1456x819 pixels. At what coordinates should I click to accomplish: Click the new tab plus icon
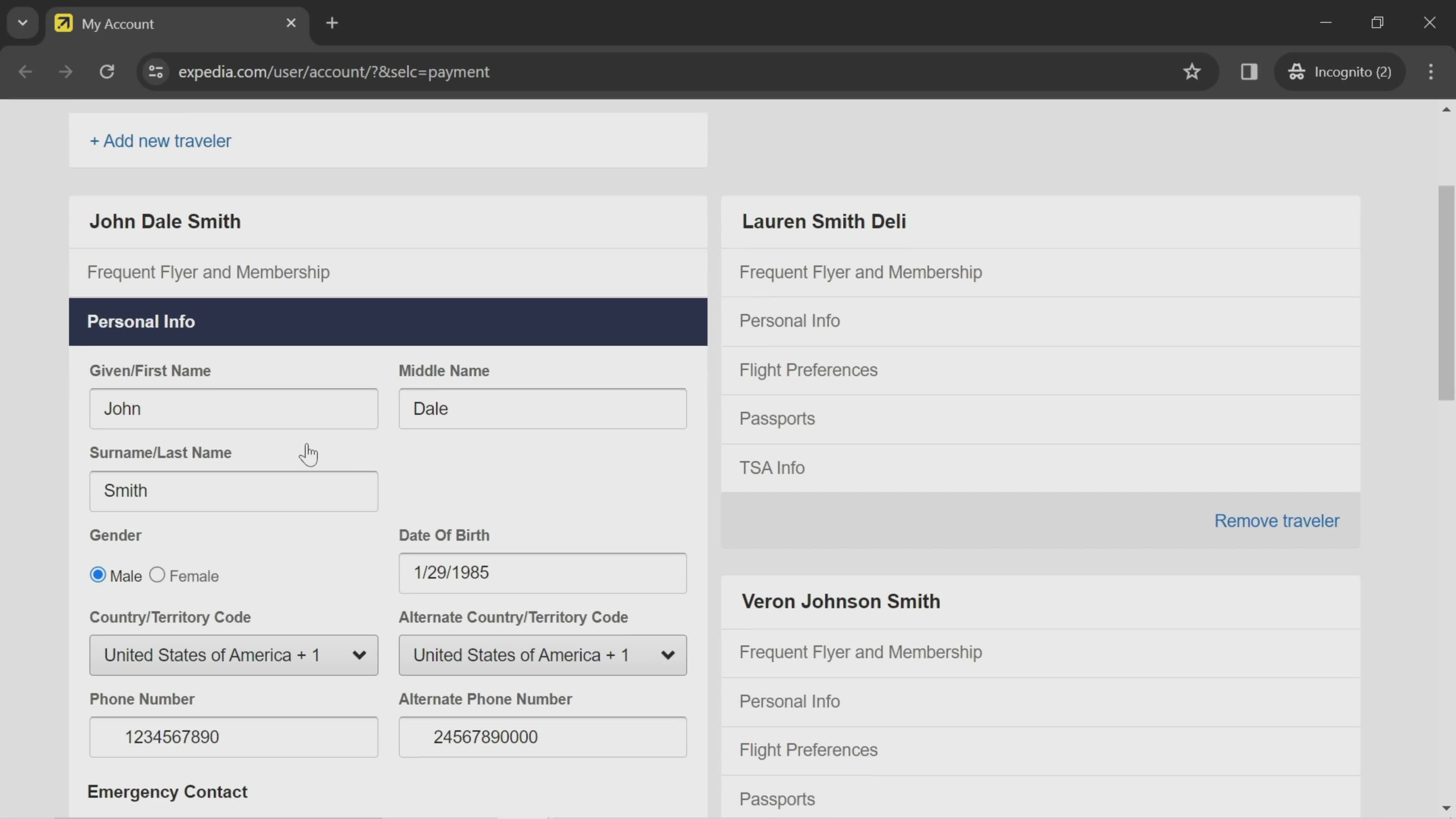(x=332, y=22)
